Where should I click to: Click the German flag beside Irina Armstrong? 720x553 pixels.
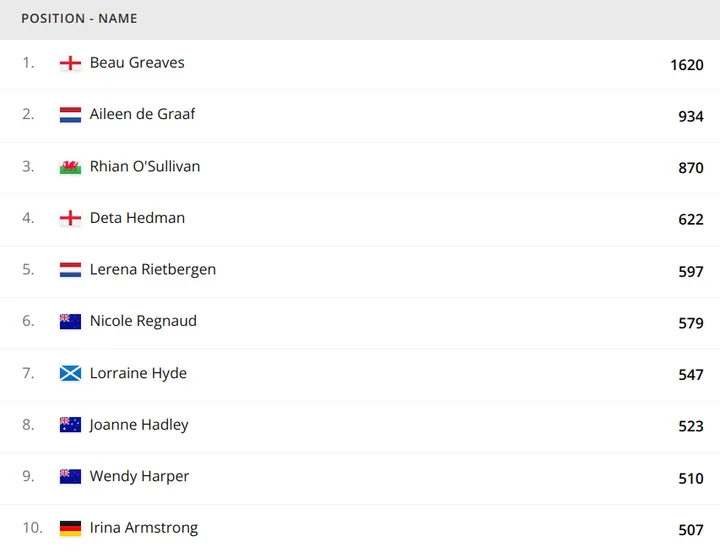click(70, 528)
